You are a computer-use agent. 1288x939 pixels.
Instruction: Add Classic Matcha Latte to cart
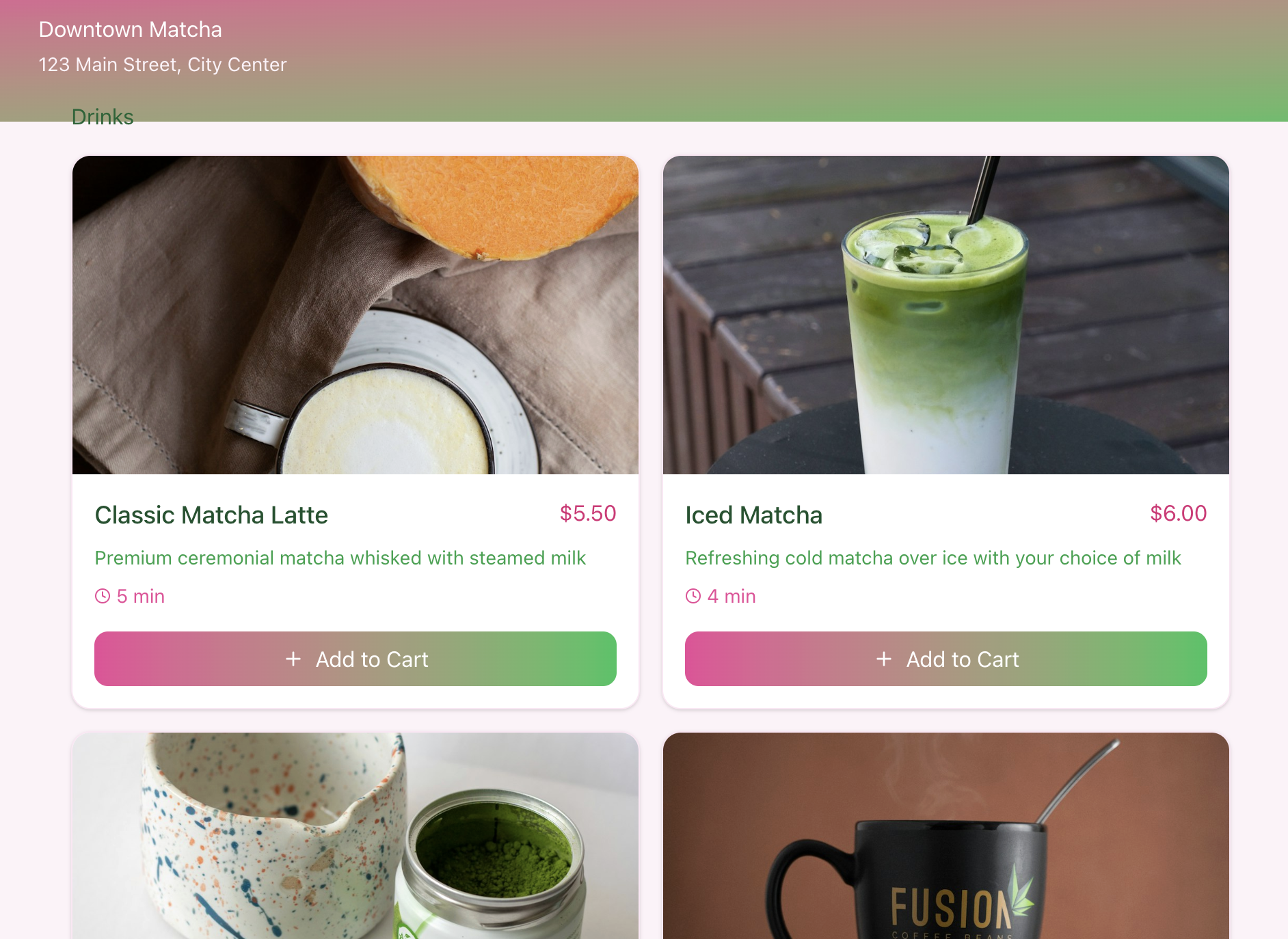[355, 659]
